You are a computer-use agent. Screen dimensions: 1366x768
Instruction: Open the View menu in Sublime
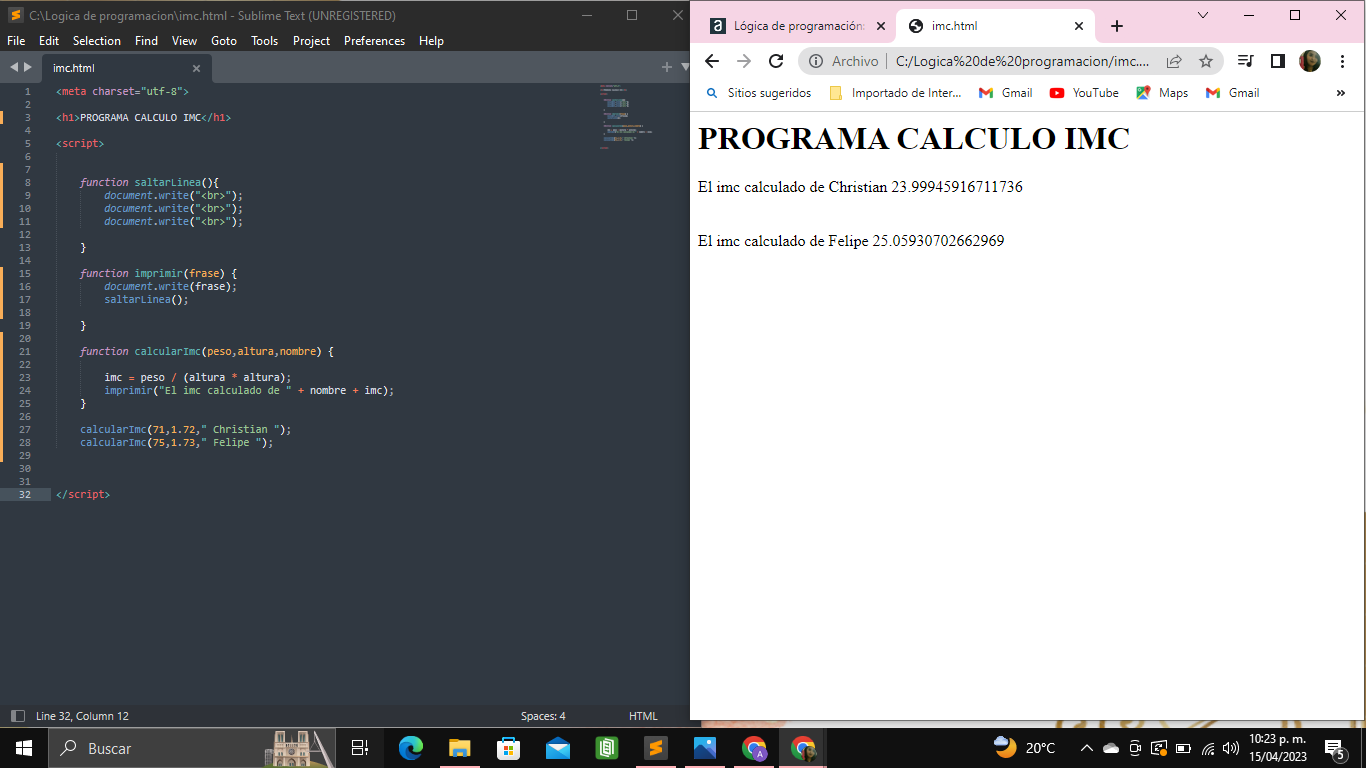[184, 41]
